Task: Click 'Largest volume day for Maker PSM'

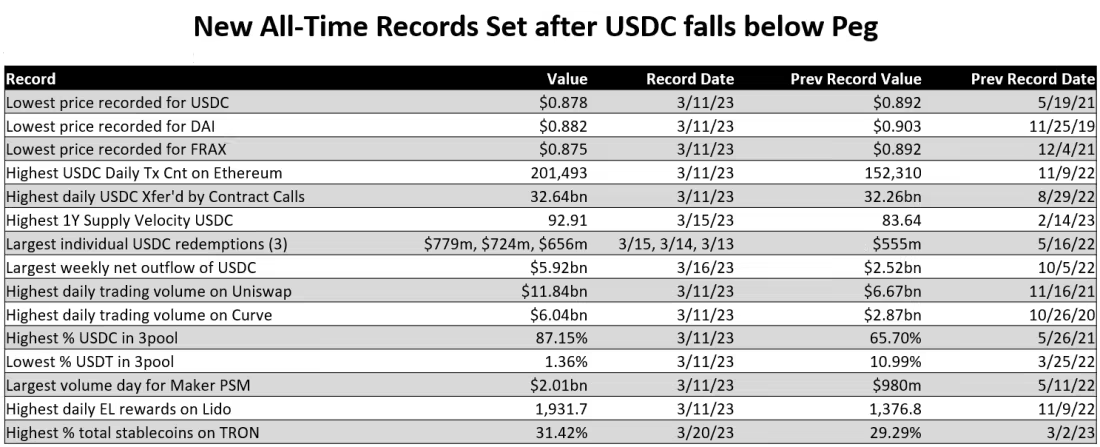Action: click(128, 385)
